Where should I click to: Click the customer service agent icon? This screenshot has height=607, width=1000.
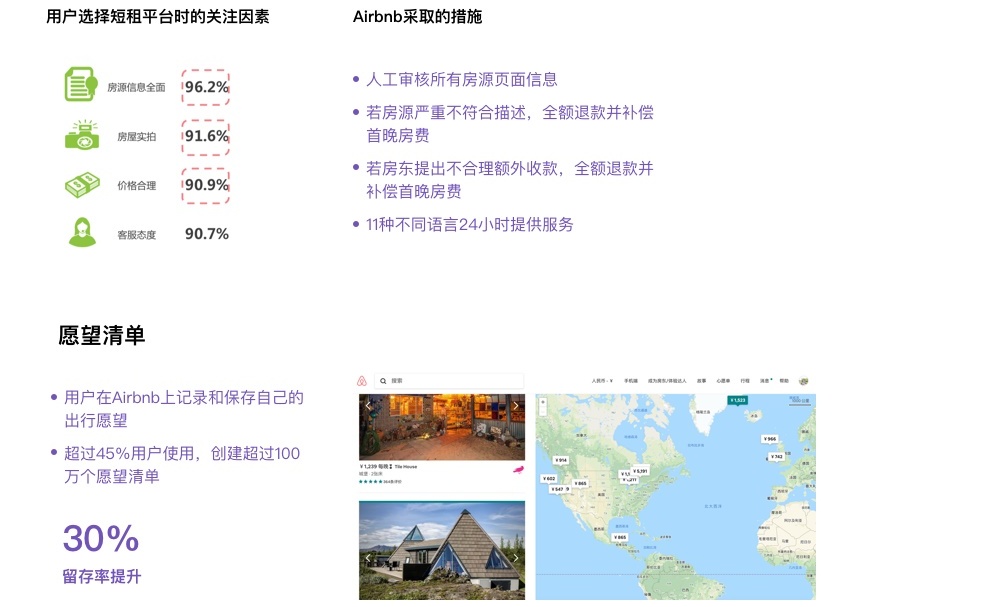[x=82, y=232]
